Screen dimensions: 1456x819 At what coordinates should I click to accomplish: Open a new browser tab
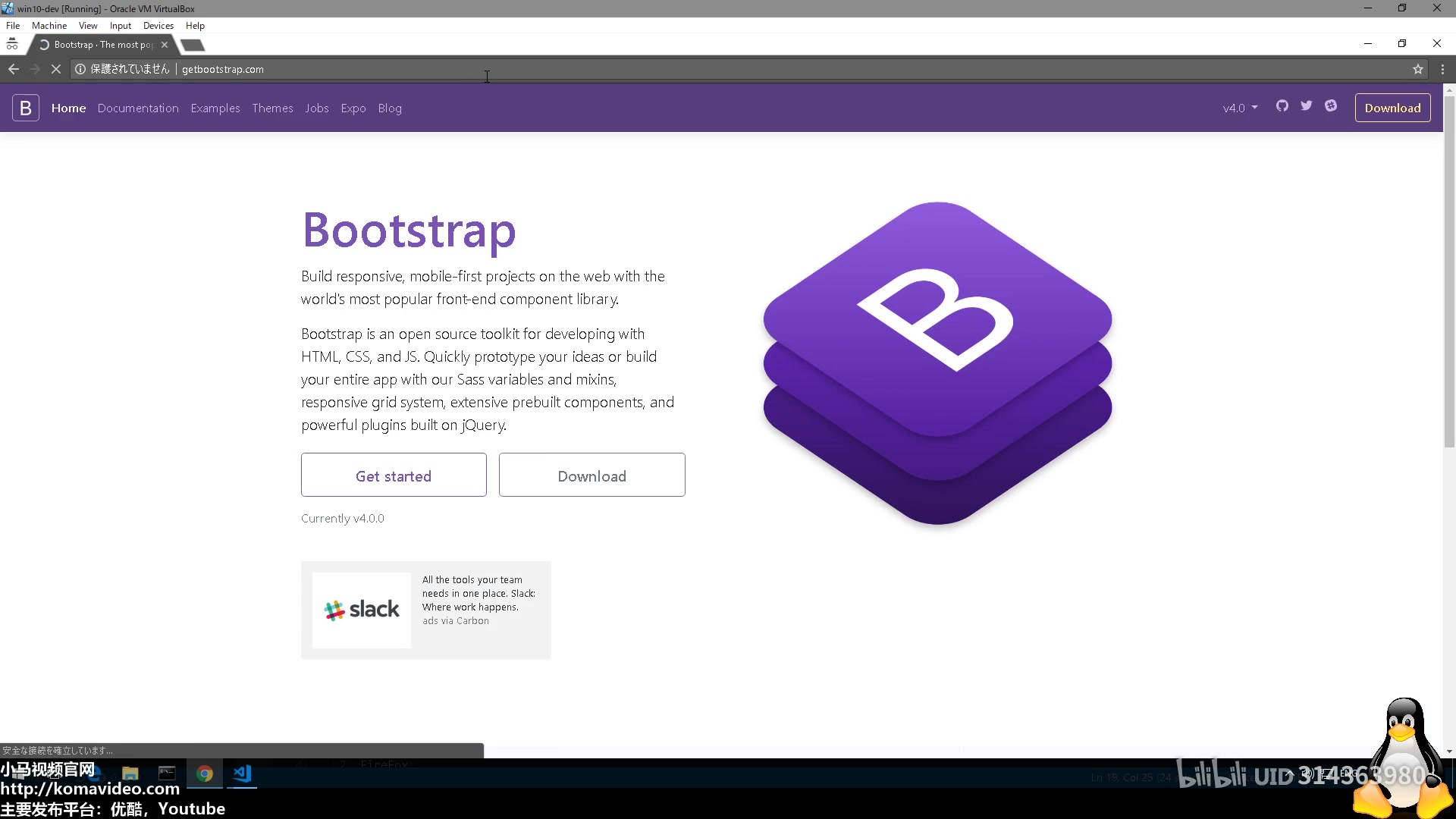point(193,45)
